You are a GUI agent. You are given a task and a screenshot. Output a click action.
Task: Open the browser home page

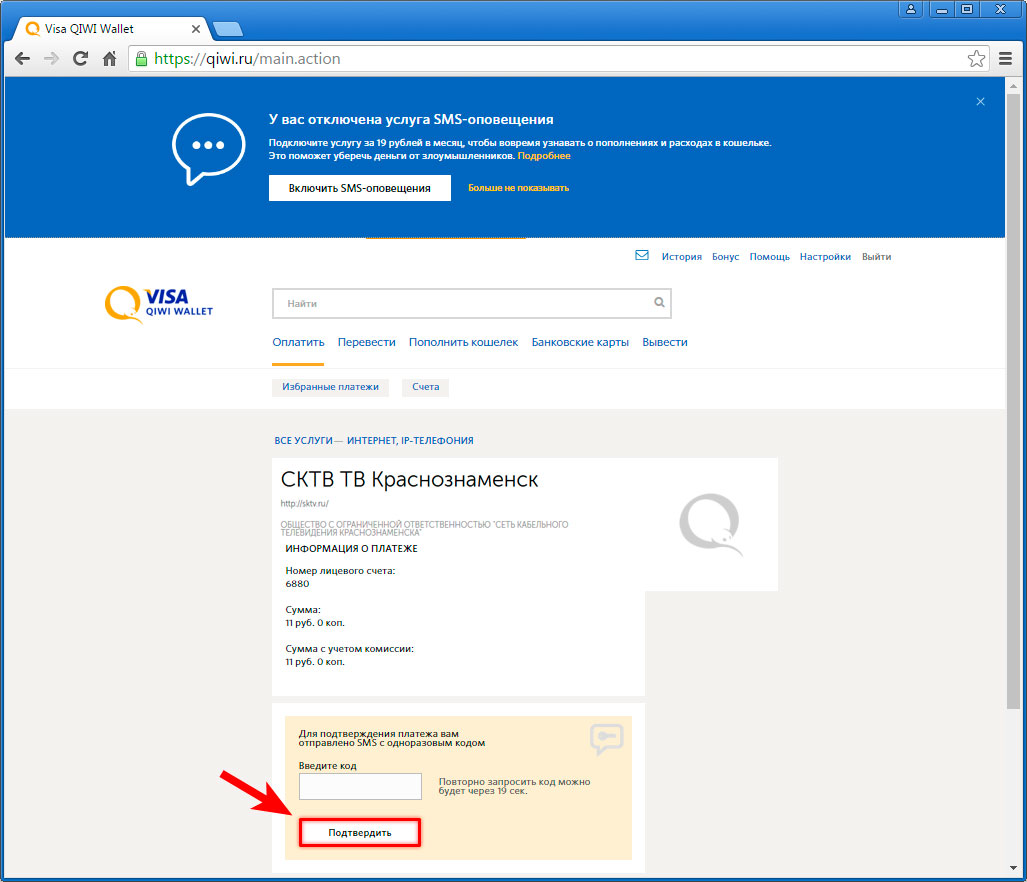(x=109, y=59)
